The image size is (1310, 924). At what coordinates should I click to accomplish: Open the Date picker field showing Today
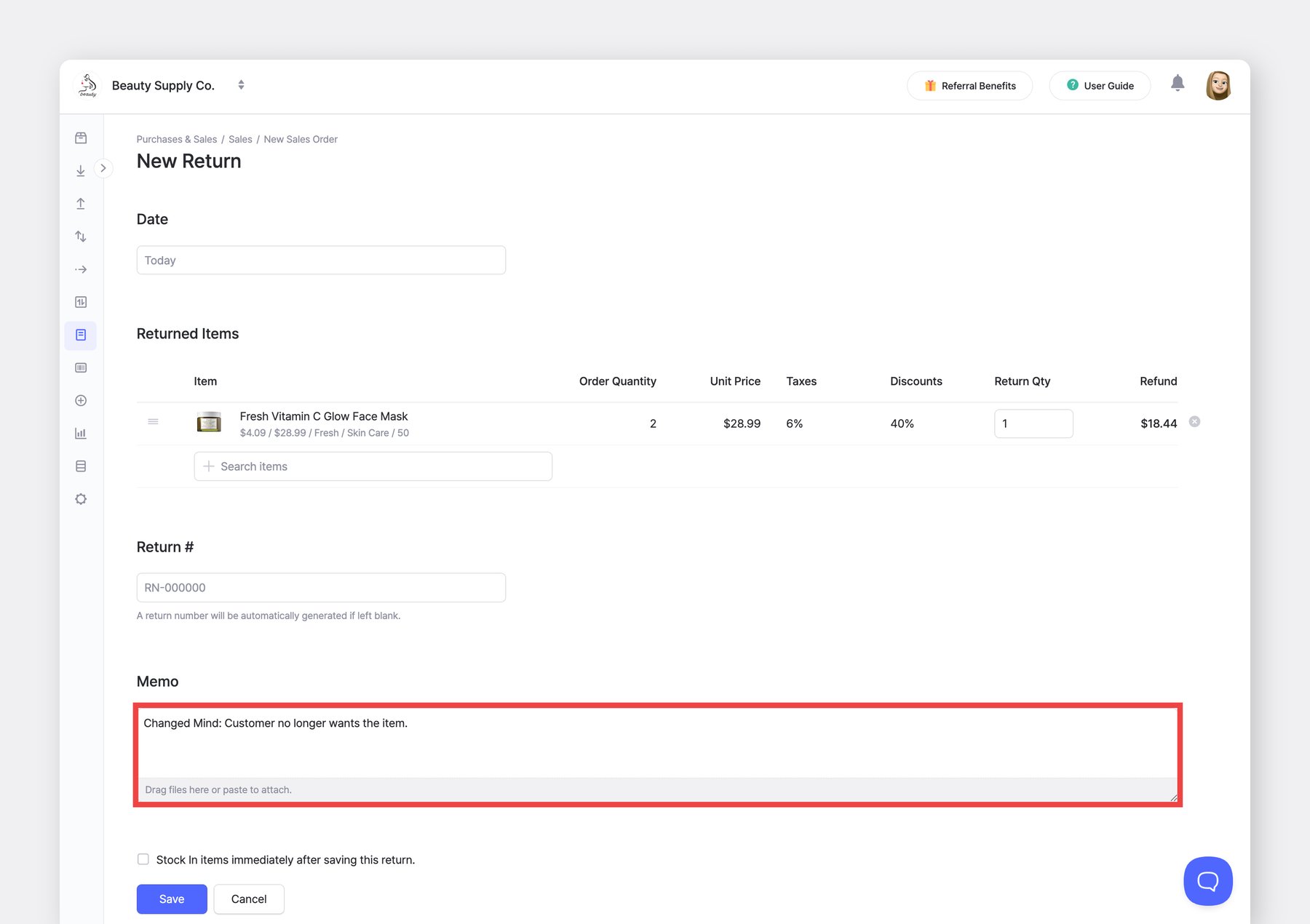[321, 260]
